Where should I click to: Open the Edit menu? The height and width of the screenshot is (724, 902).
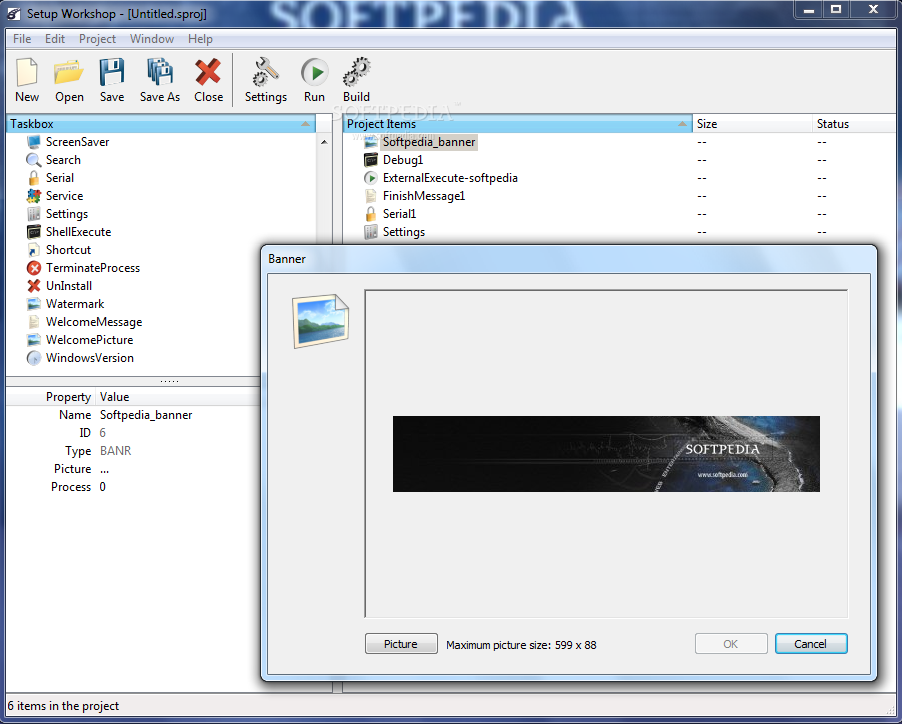pos(55,39)
